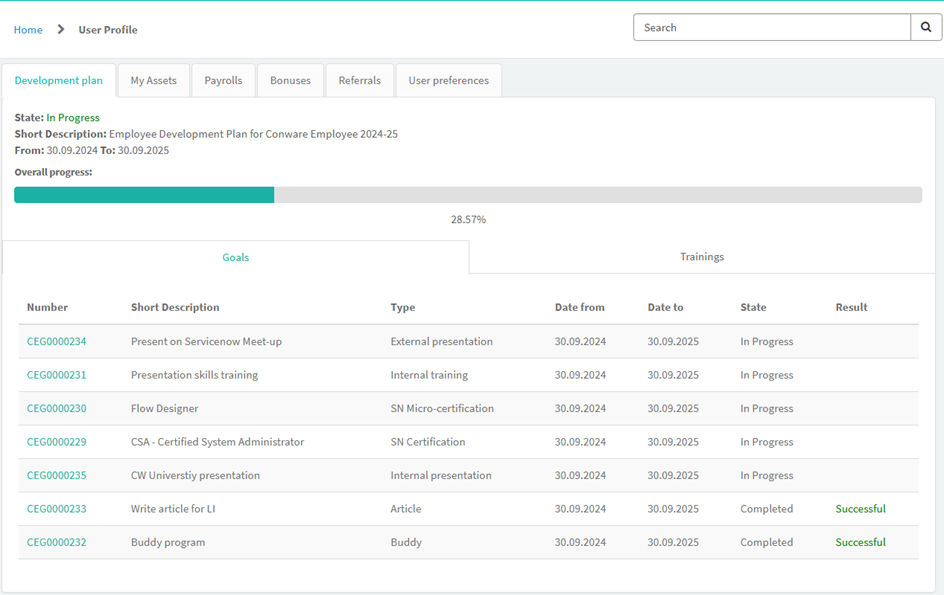
Task: Go to the Referrals tab
Action: [359, 81]
